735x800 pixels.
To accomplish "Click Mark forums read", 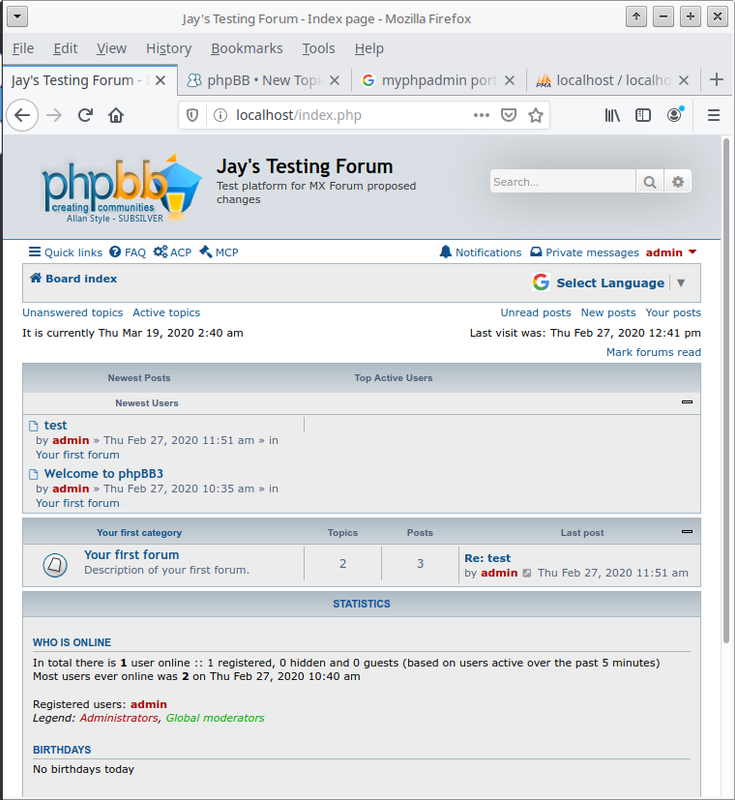I will coord(653,352).
